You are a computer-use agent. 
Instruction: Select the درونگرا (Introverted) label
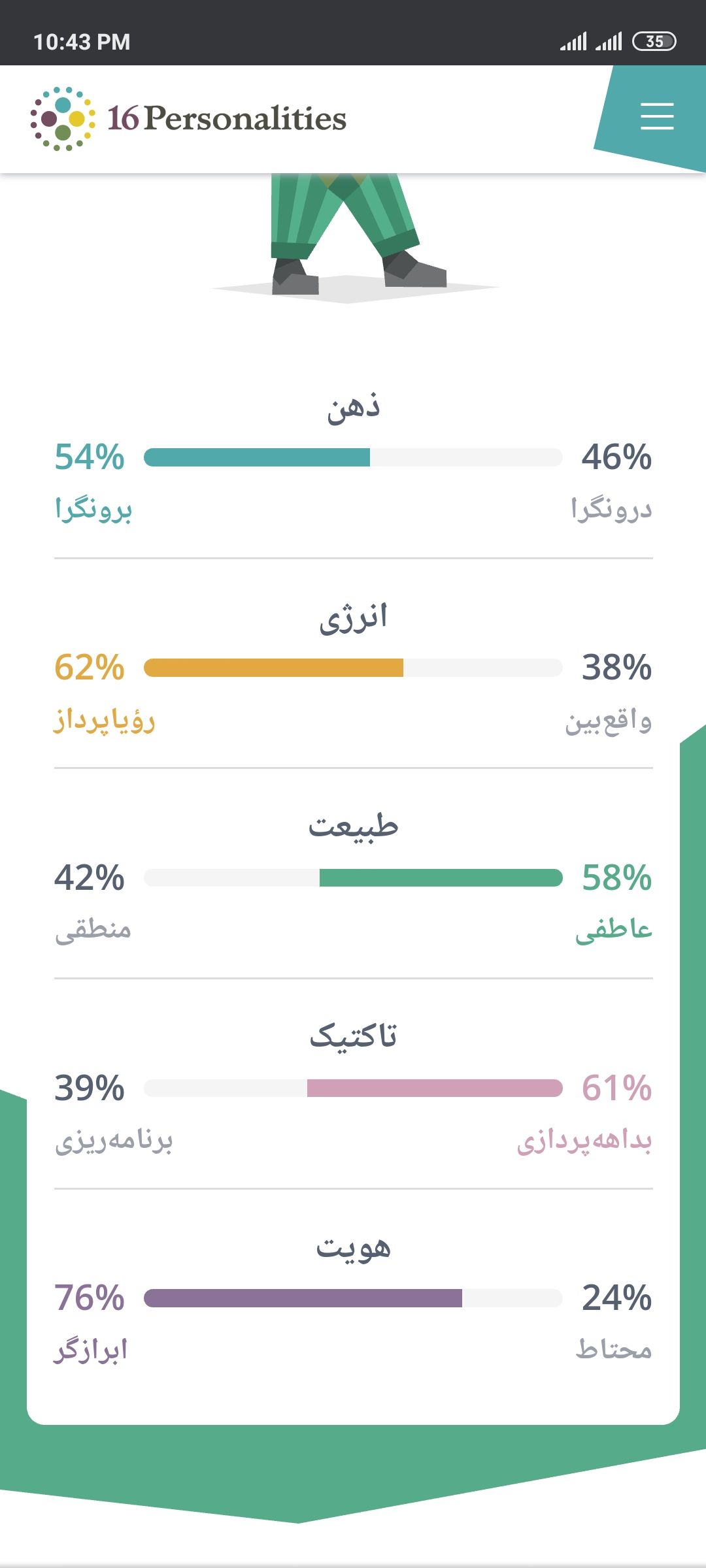[611, 510]
